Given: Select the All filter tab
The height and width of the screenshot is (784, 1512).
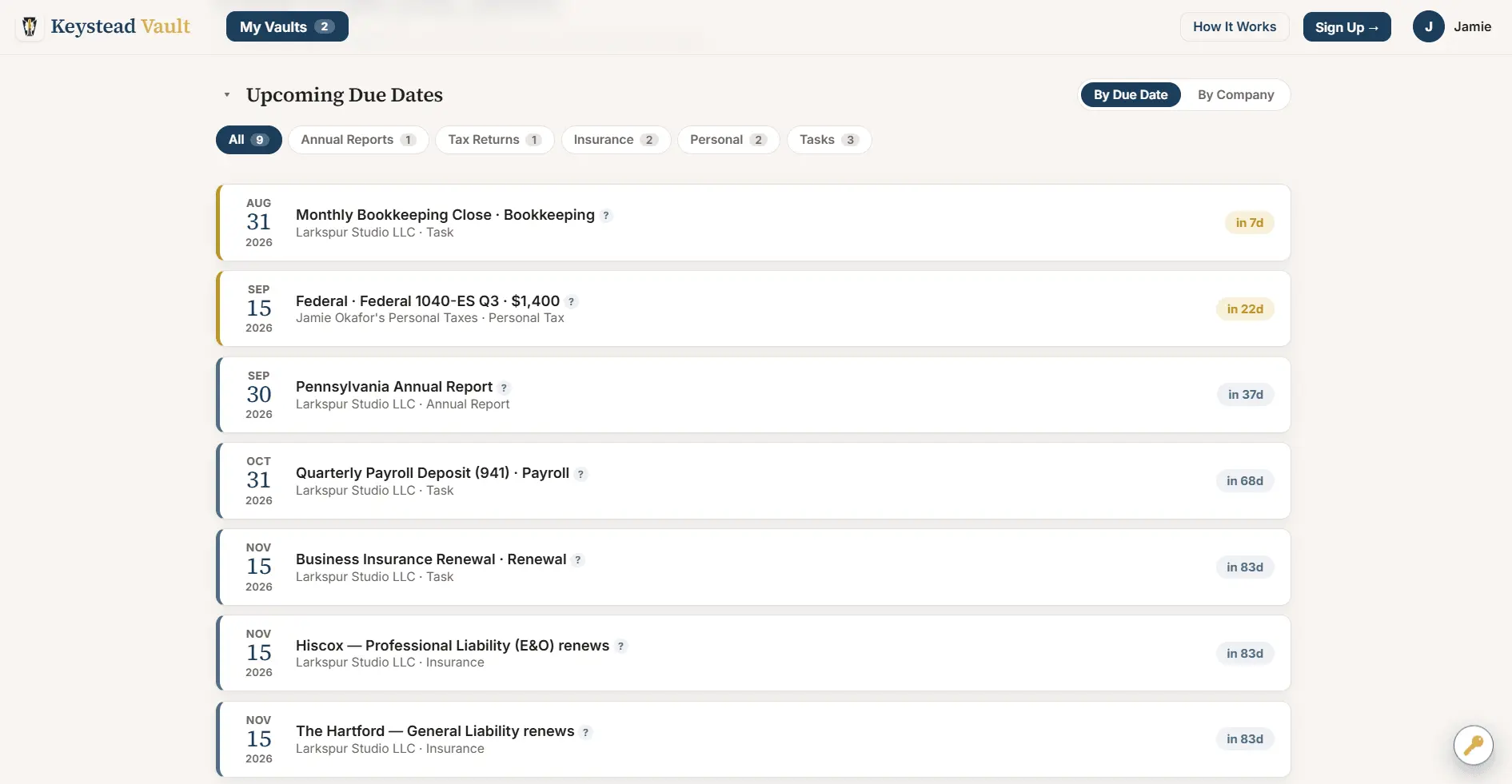Looking at the screenshot, I should [249, 140].
